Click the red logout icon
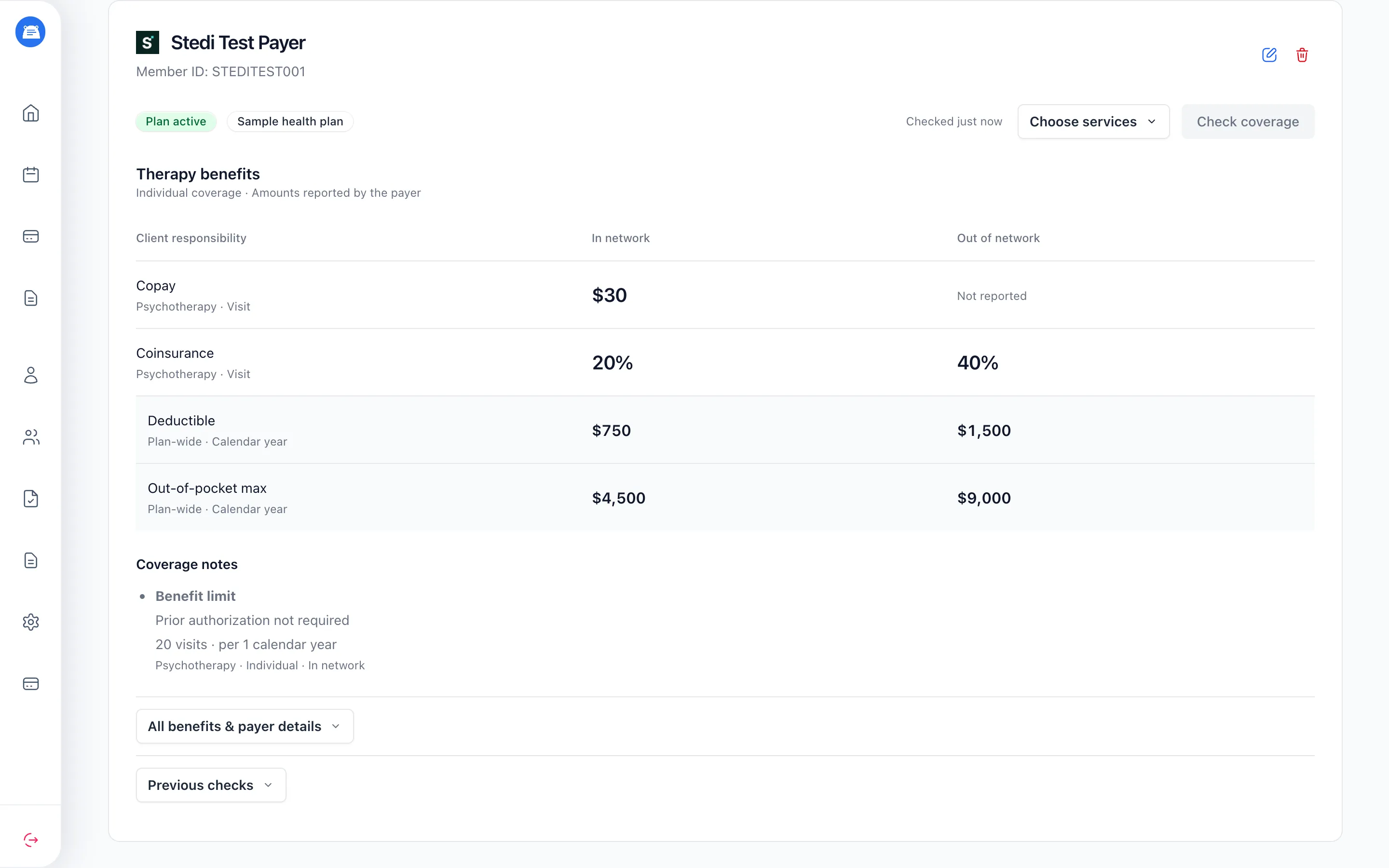The height and width of the screenshot is (868, 1389). tap(30, 841)
